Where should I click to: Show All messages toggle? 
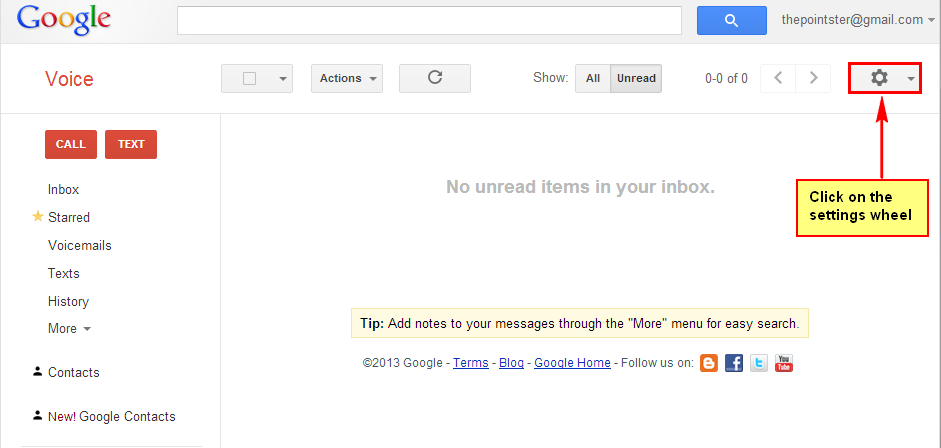(x=593, y=79)
